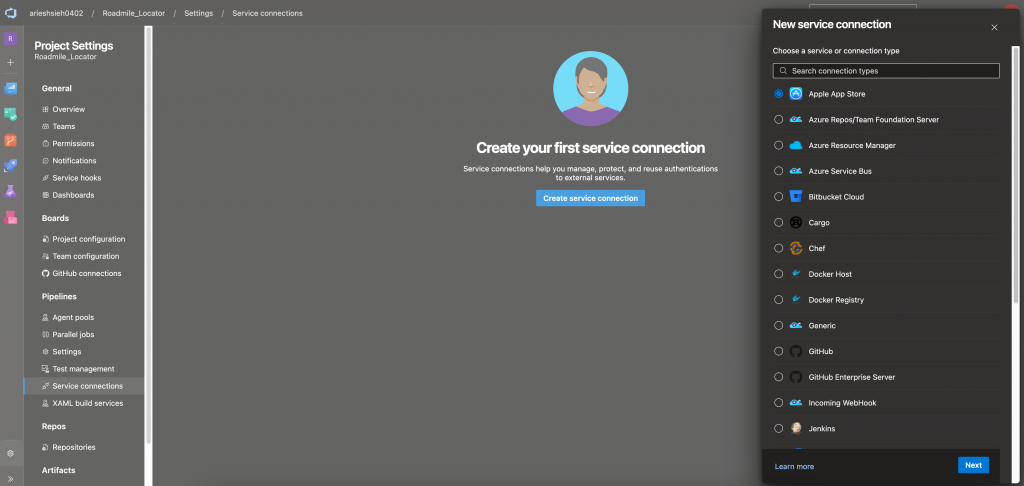Open Test management under Pipelines
Image resolution: width=1024 pixels, height=486 pixels.
coord(84,368)
